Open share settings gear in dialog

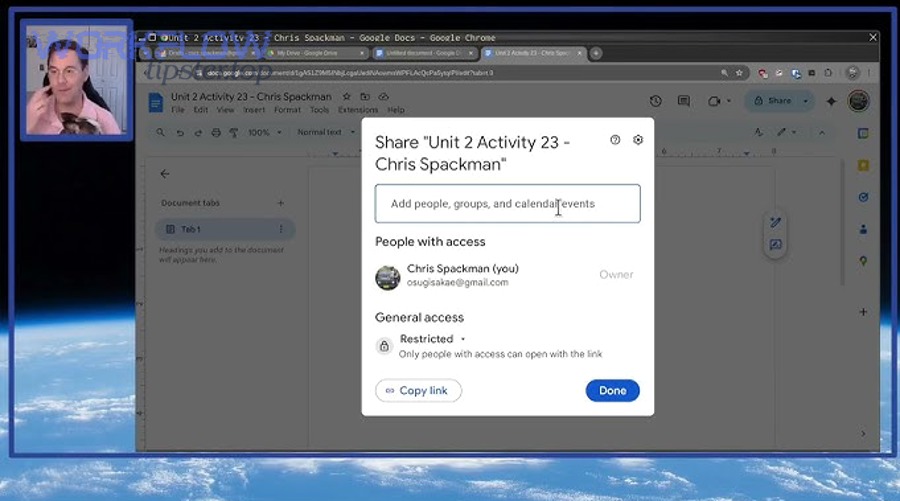[x=638, y=140]
